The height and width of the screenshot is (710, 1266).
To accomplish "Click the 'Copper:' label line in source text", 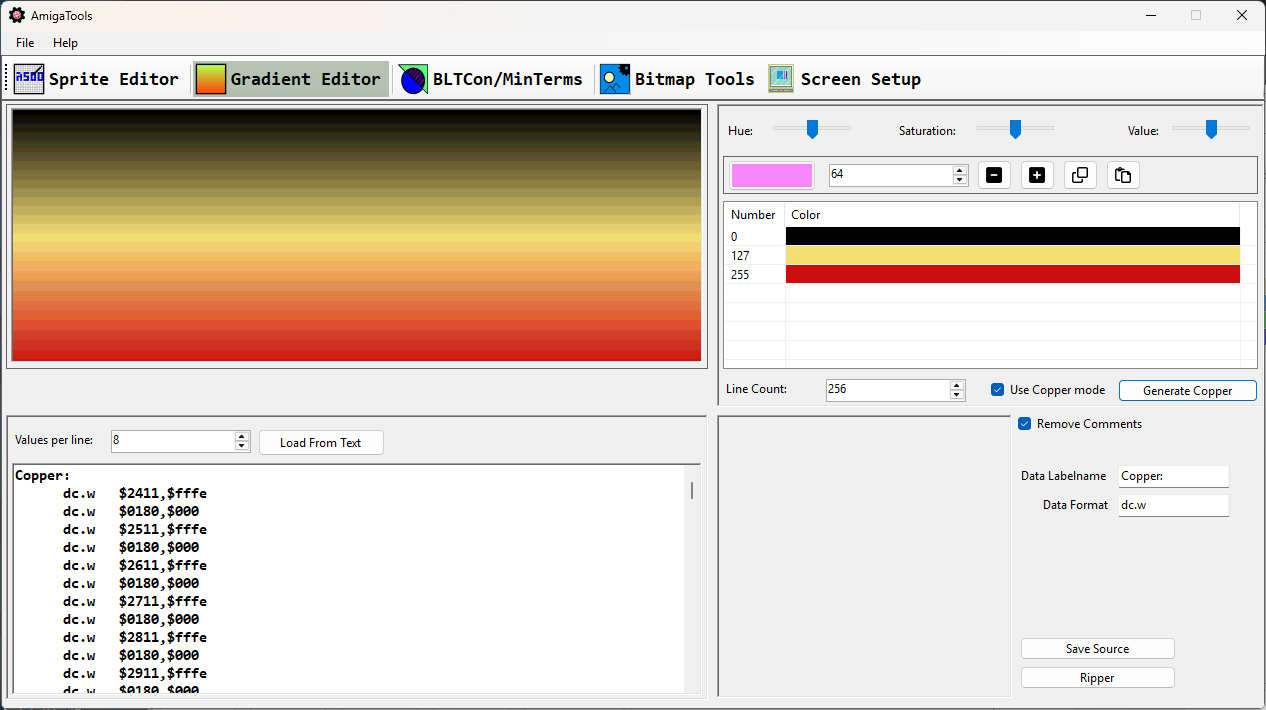I will coord(42,475).
